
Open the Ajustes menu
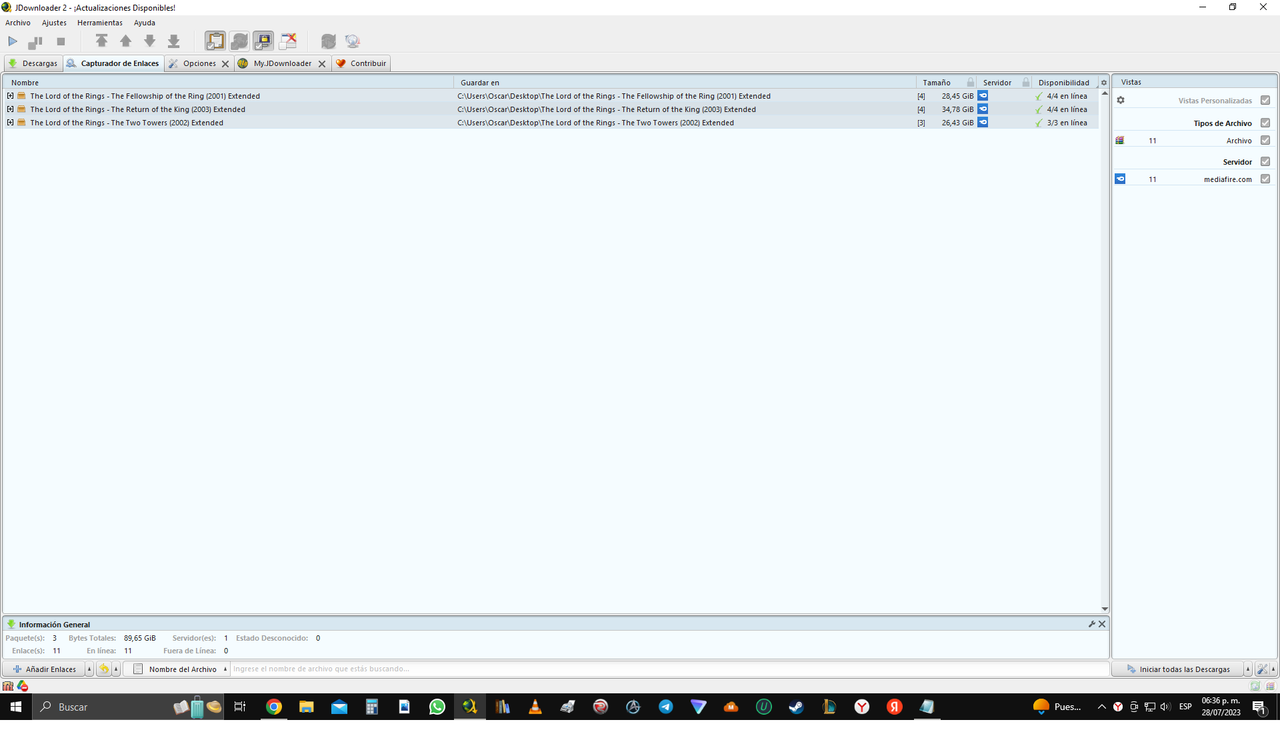coord(54,22)
